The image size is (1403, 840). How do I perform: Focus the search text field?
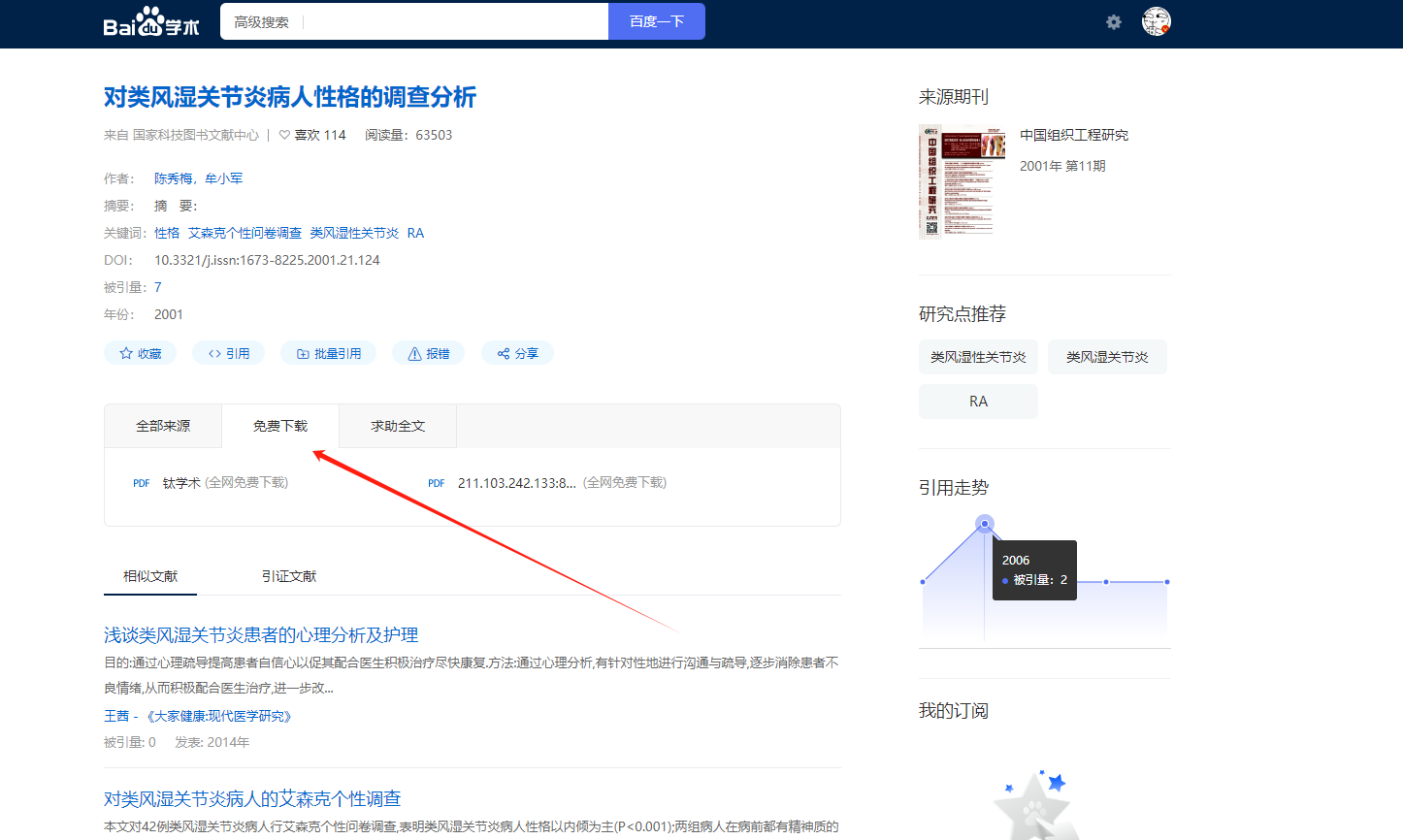456,21
